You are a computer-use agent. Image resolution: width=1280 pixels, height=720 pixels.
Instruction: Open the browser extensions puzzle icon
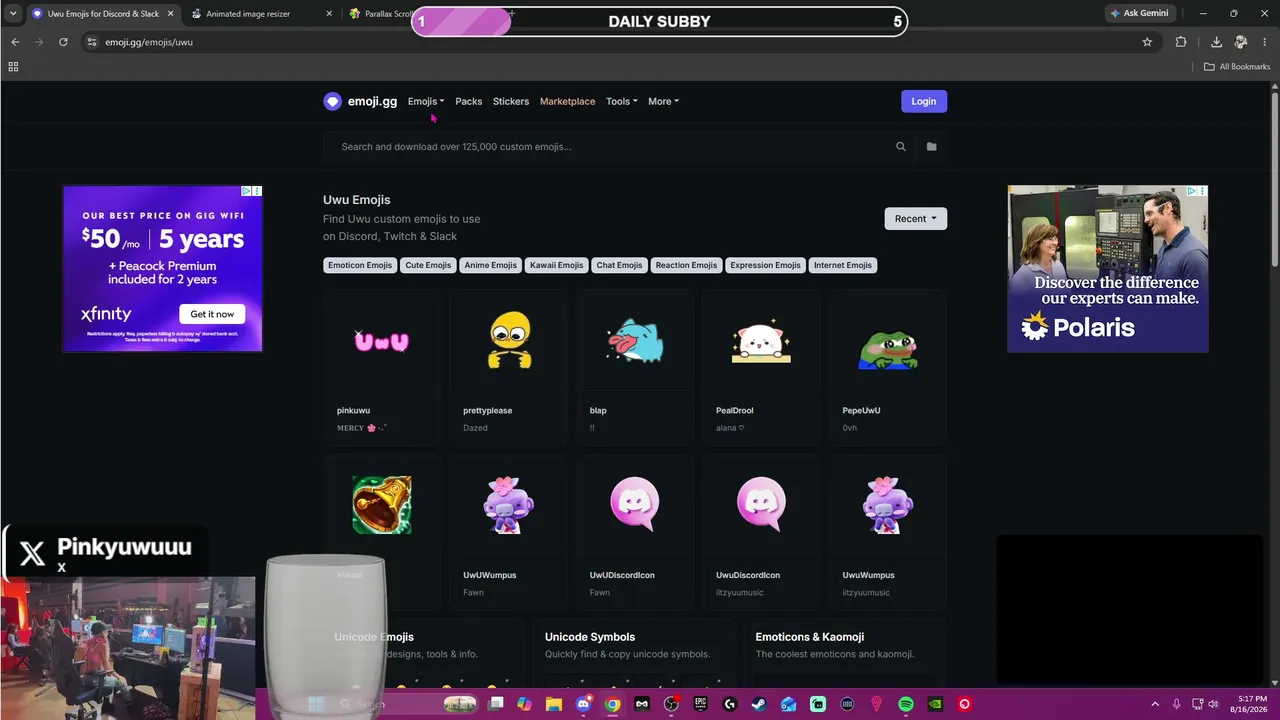point(1181,42)
